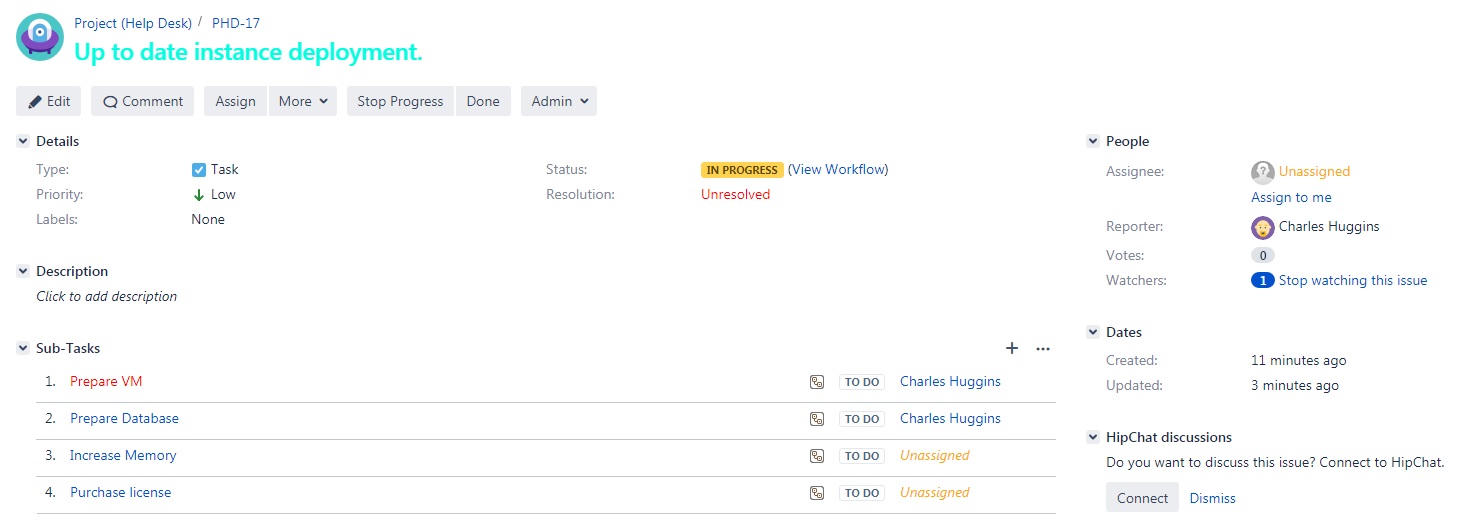Open the More dropdown menu
Screen dimensions: 1462x531
coord(303,101)
